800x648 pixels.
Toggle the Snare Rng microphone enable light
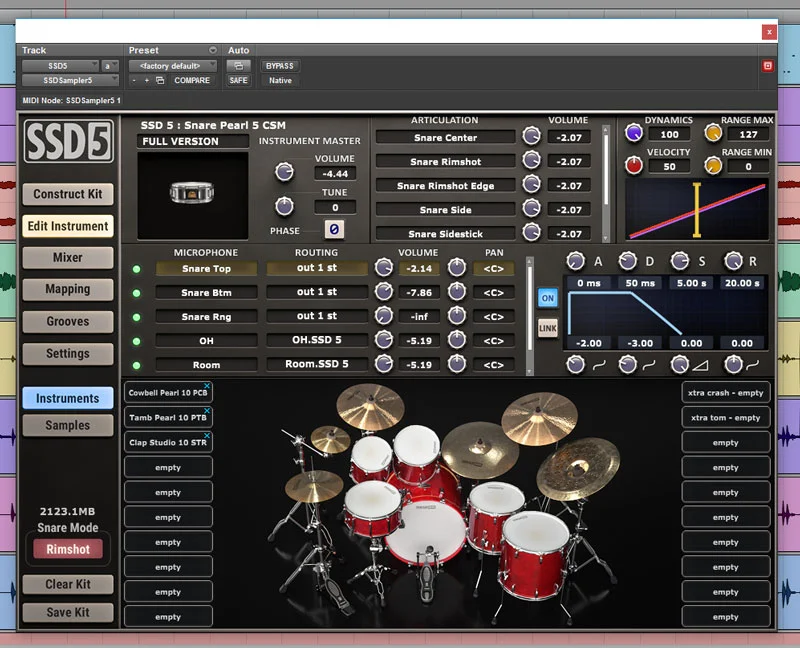137,317
